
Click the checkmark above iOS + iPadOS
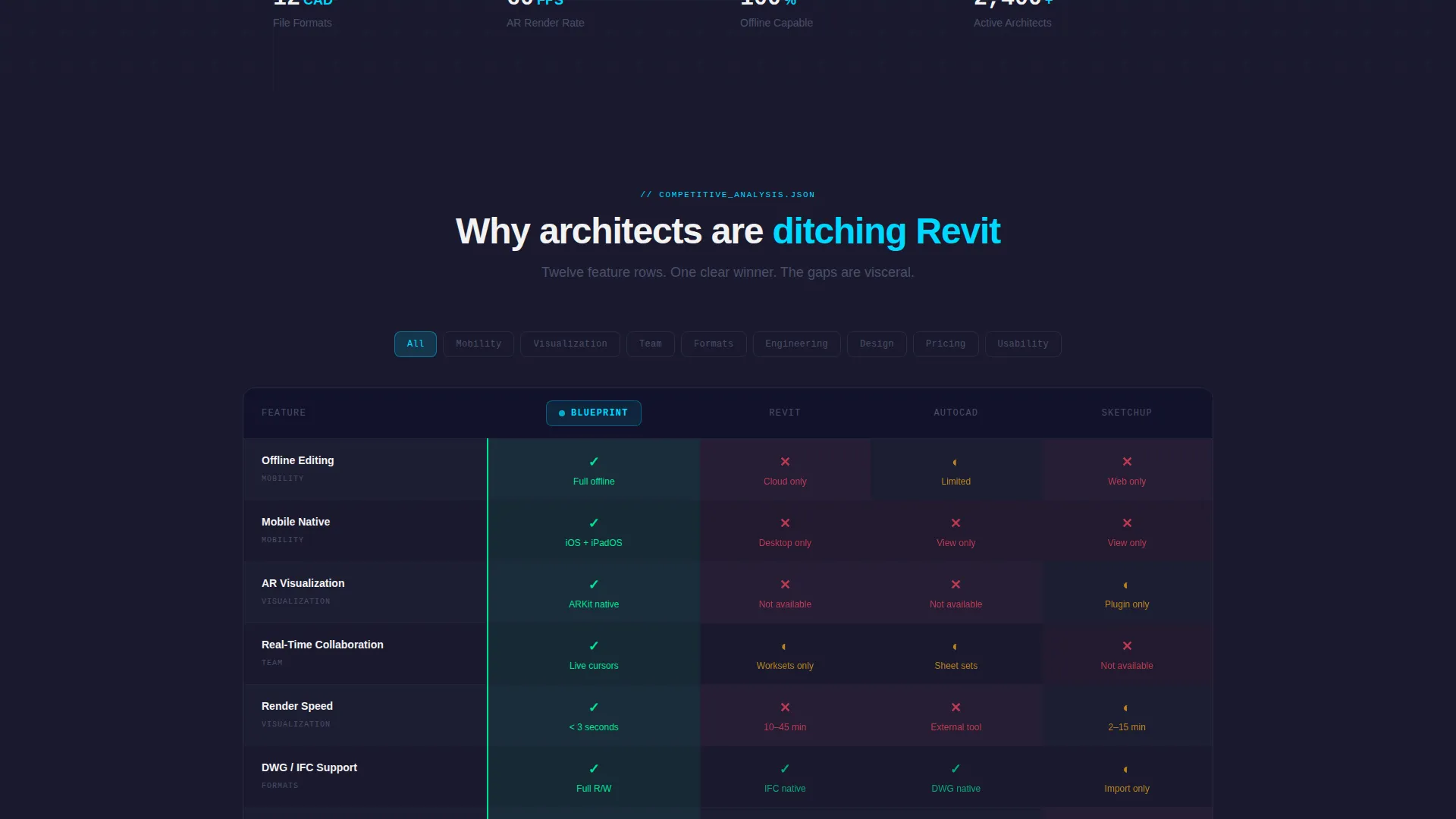point(594,523)
